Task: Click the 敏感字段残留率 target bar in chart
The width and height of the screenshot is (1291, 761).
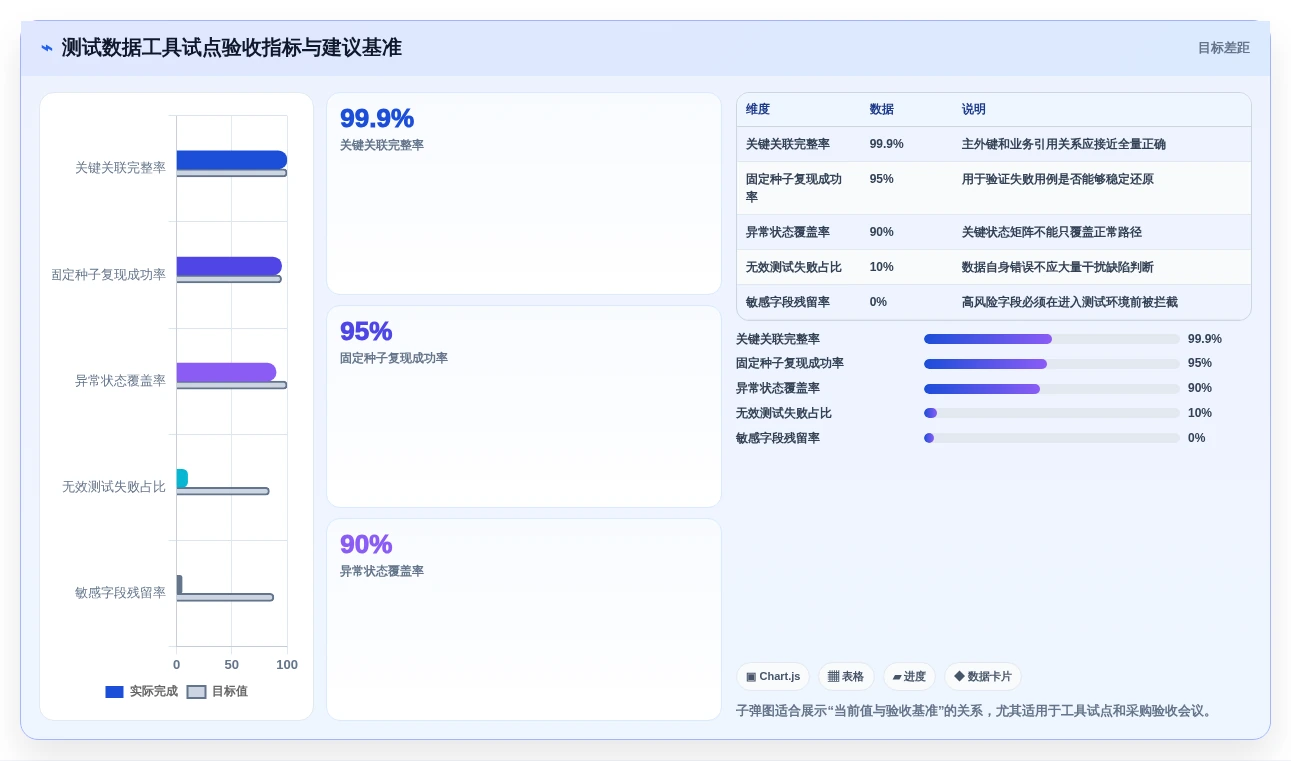Action: pos(225,597)
